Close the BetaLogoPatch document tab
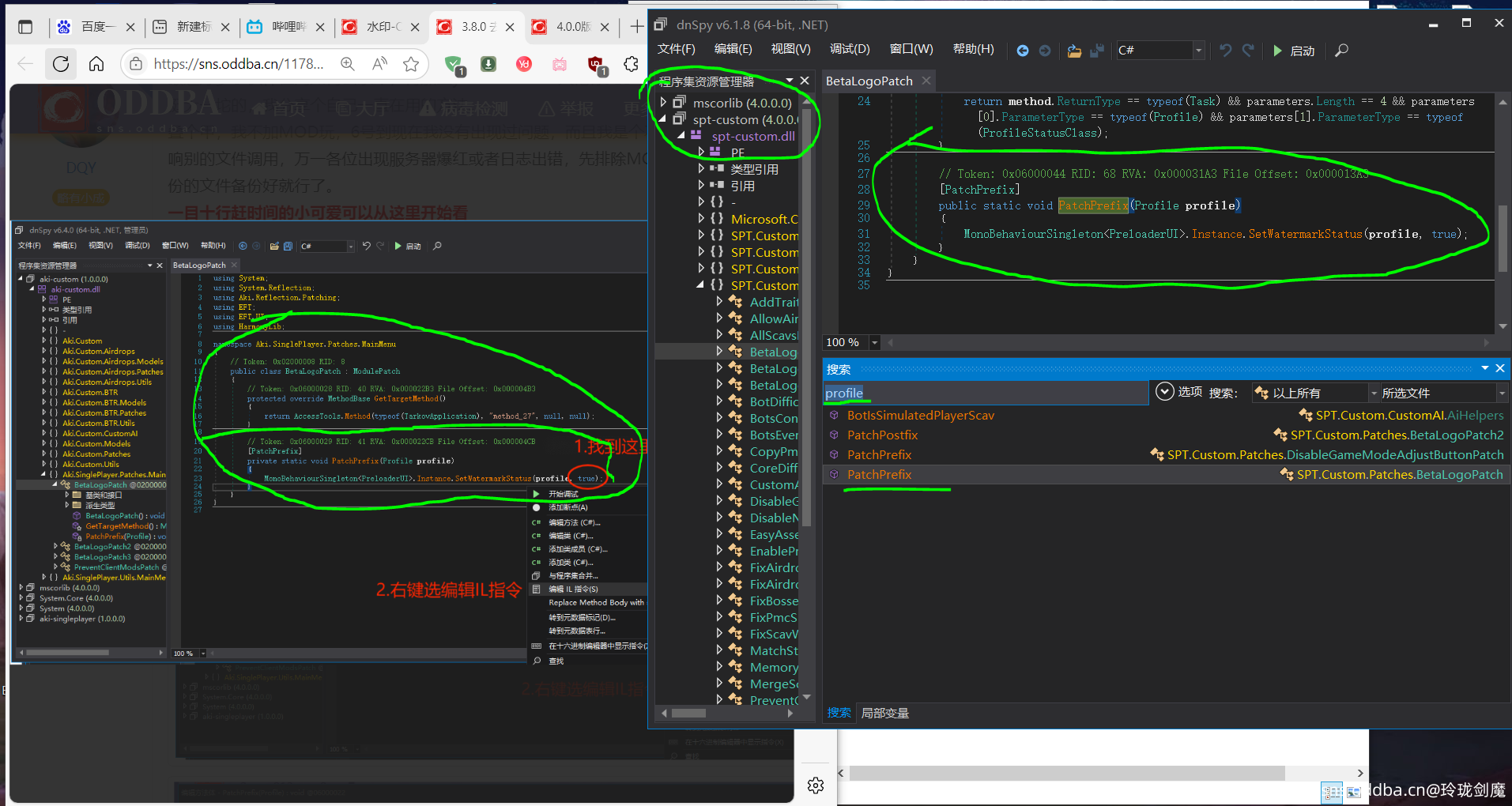This screenshot has width=1512, height=806. click(x=926, y=81)
